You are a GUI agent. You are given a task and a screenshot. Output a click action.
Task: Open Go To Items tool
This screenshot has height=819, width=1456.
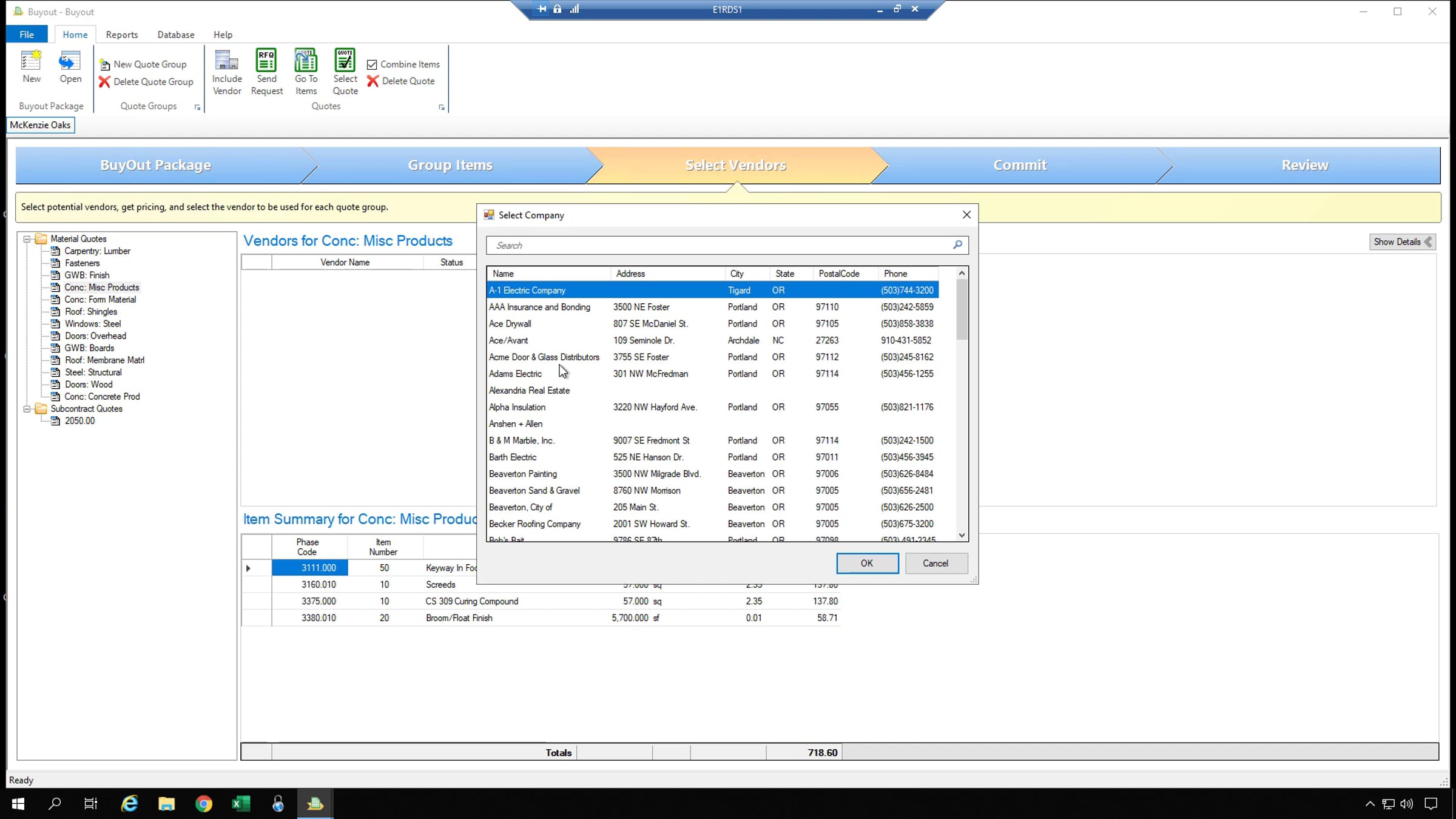pyautogui.click(x=306, y=62)
